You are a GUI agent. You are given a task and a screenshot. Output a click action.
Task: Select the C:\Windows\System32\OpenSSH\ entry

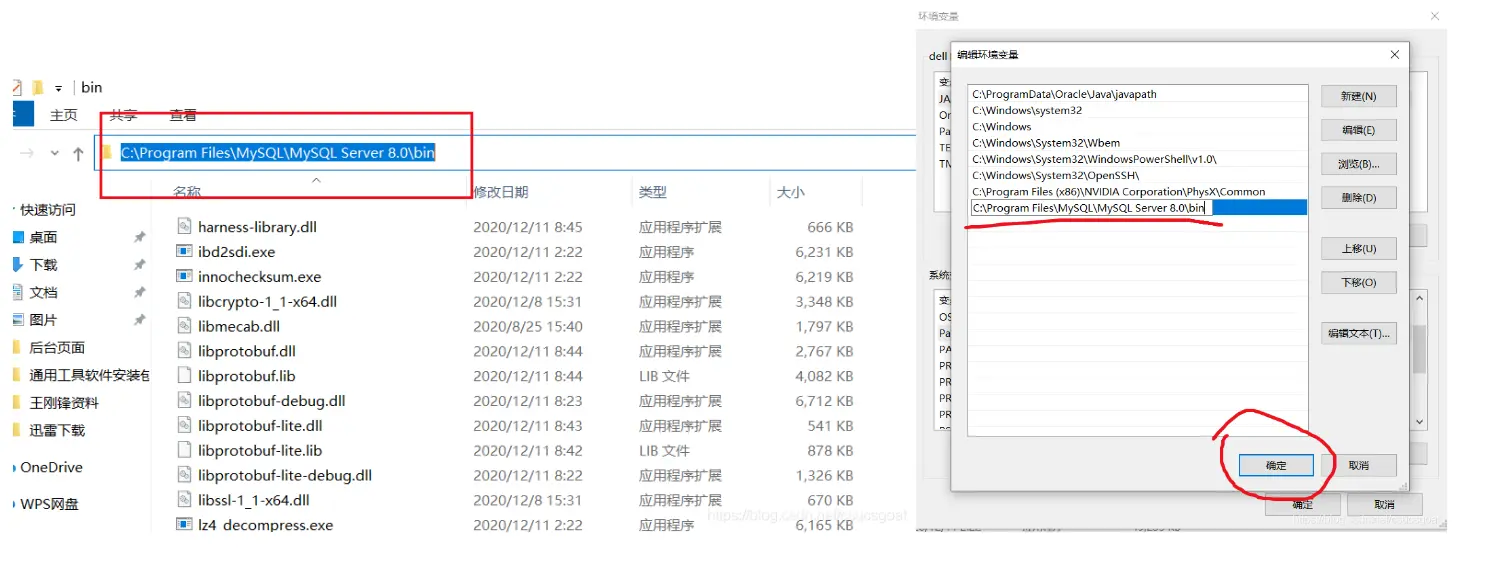pyautogui.click(x=1138, y=175)
